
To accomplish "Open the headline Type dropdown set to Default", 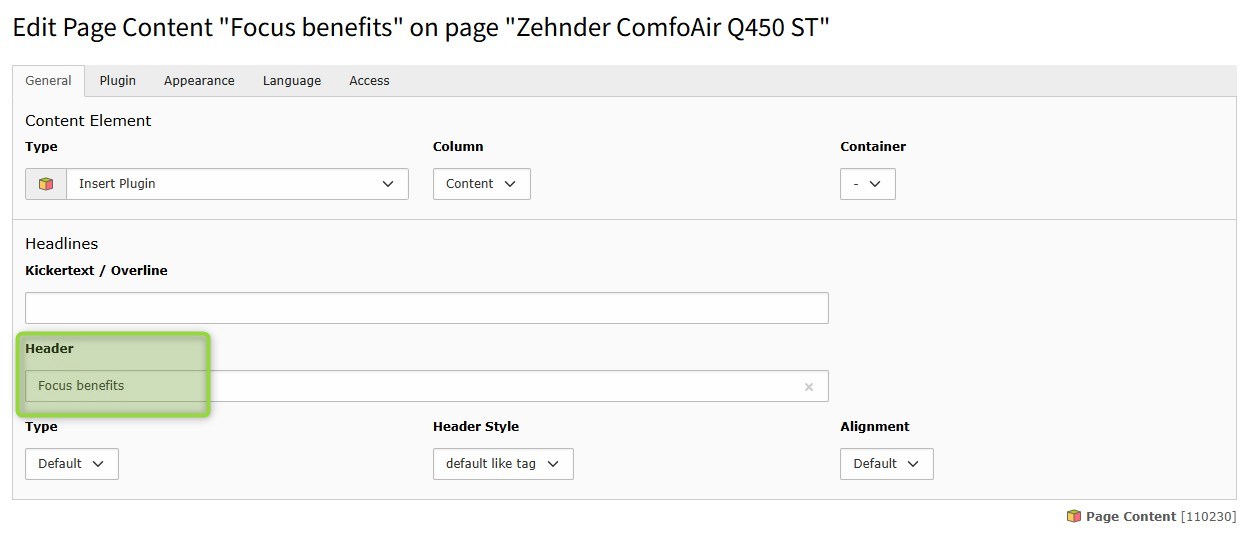I will 71,464.
